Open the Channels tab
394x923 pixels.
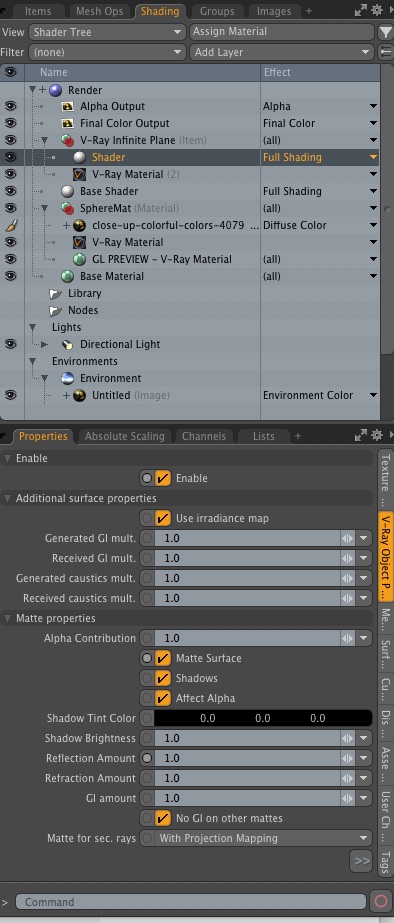204,436
